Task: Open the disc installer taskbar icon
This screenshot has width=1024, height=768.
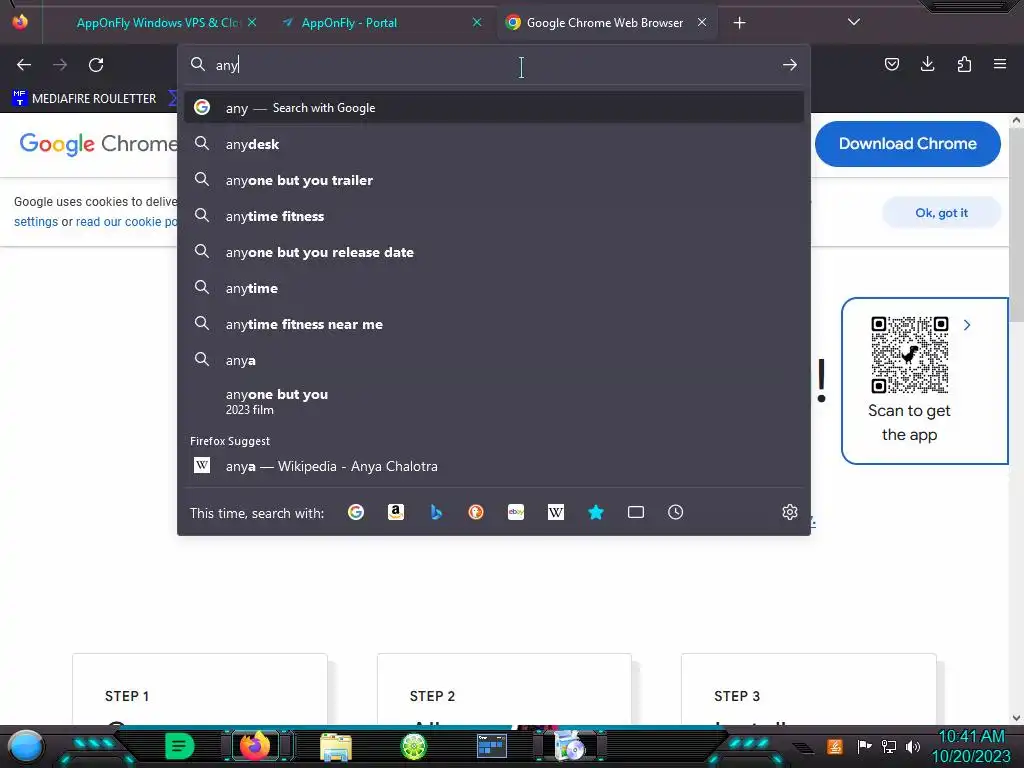Action: pos(570,746)
